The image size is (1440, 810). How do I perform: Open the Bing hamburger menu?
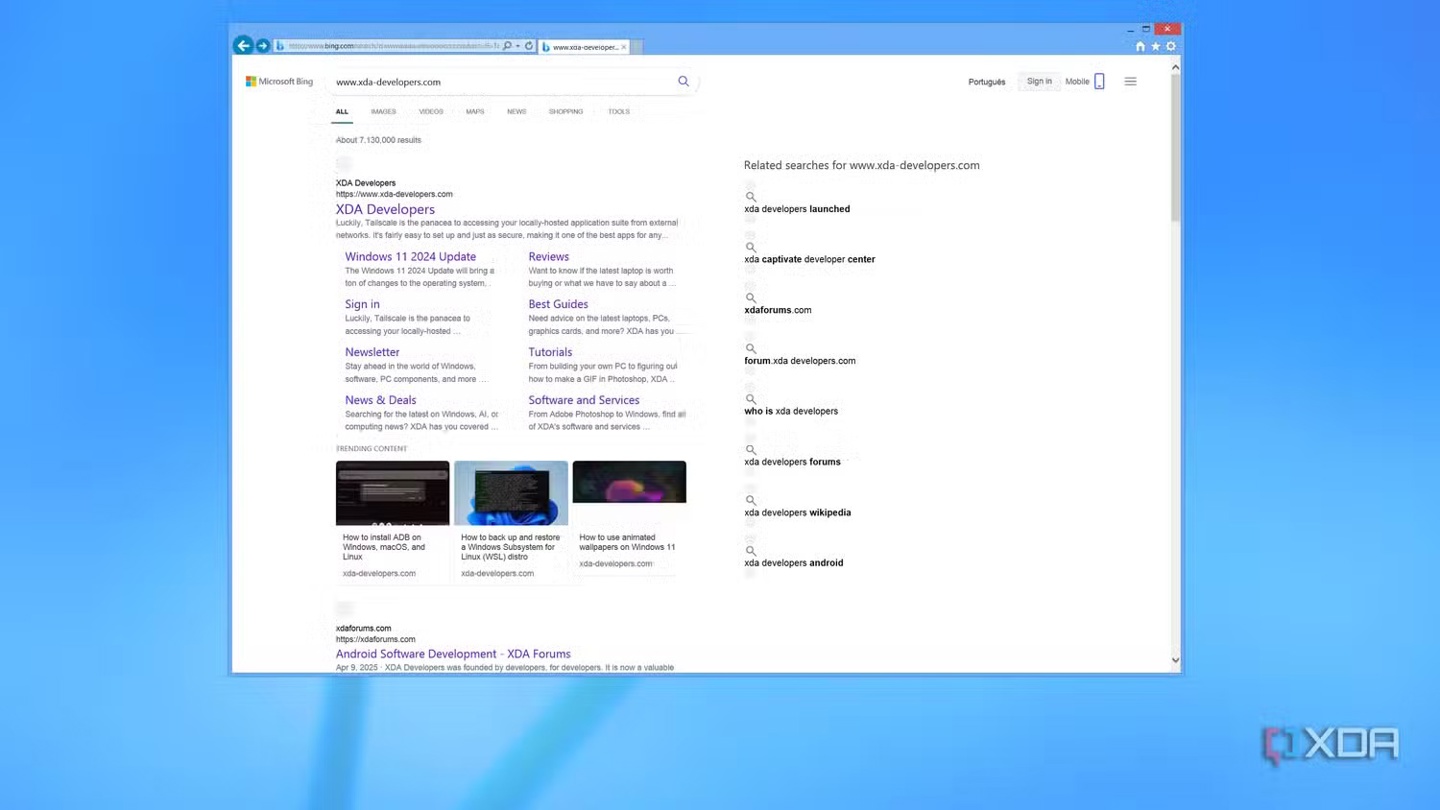pos(1130,82)
